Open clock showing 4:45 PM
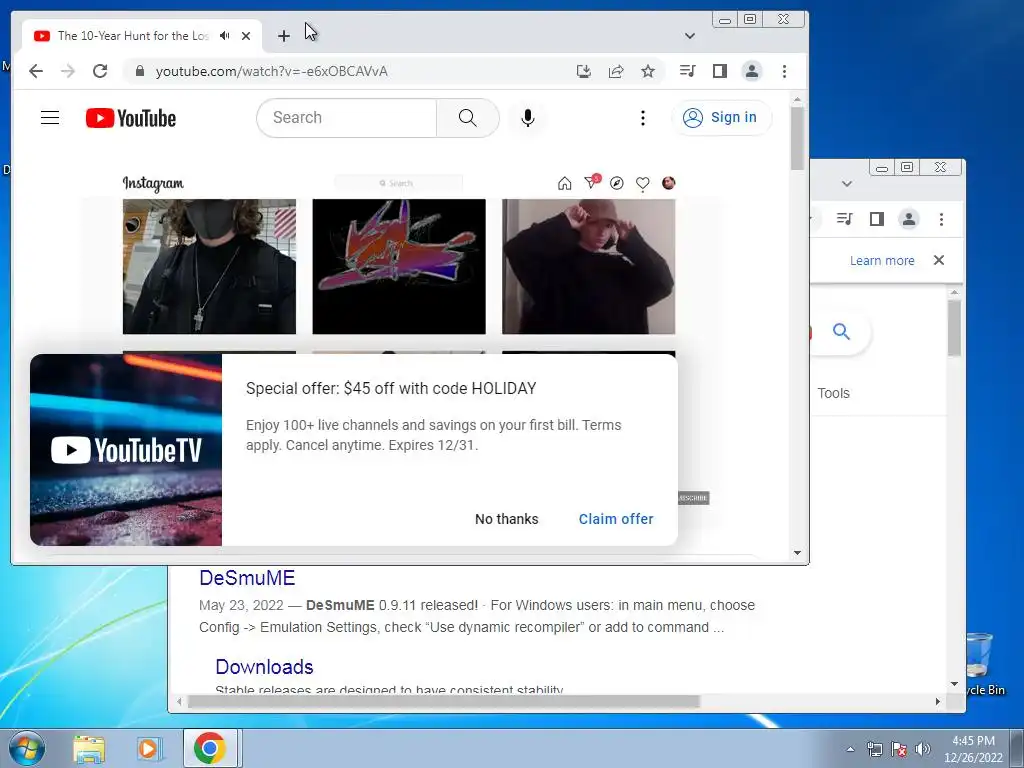 (x=973, y=749)
